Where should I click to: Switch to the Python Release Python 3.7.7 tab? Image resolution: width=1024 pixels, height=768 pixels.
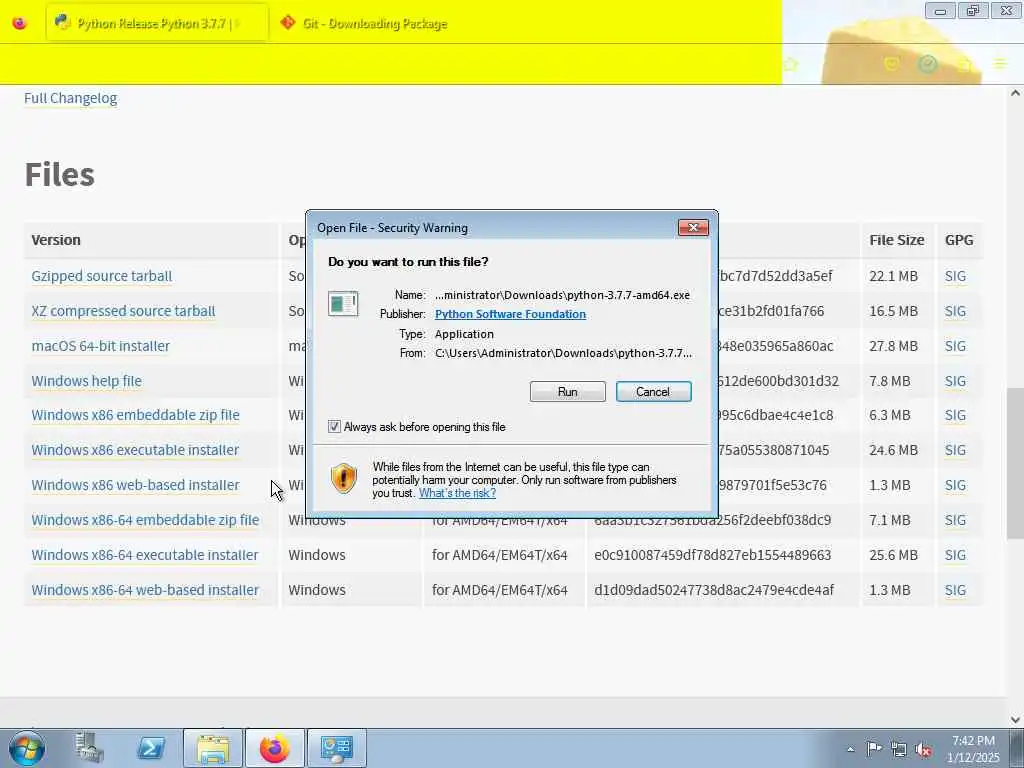157,24
